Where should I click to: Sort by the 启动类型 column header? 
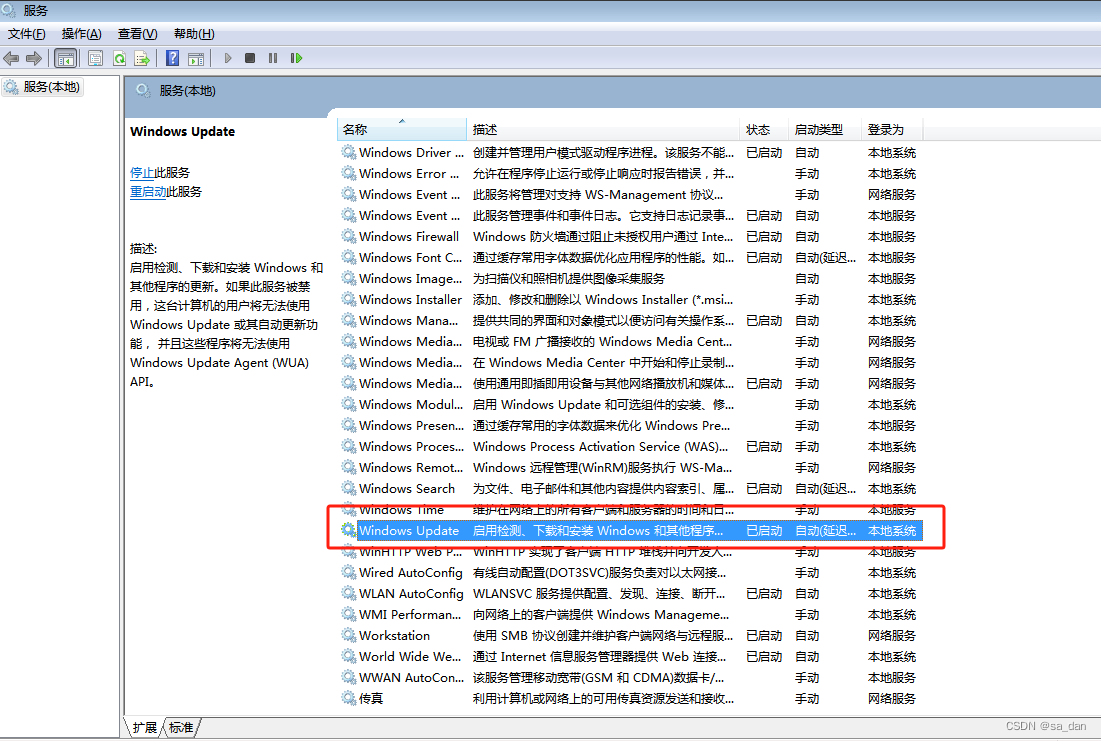tap(825, 129)
